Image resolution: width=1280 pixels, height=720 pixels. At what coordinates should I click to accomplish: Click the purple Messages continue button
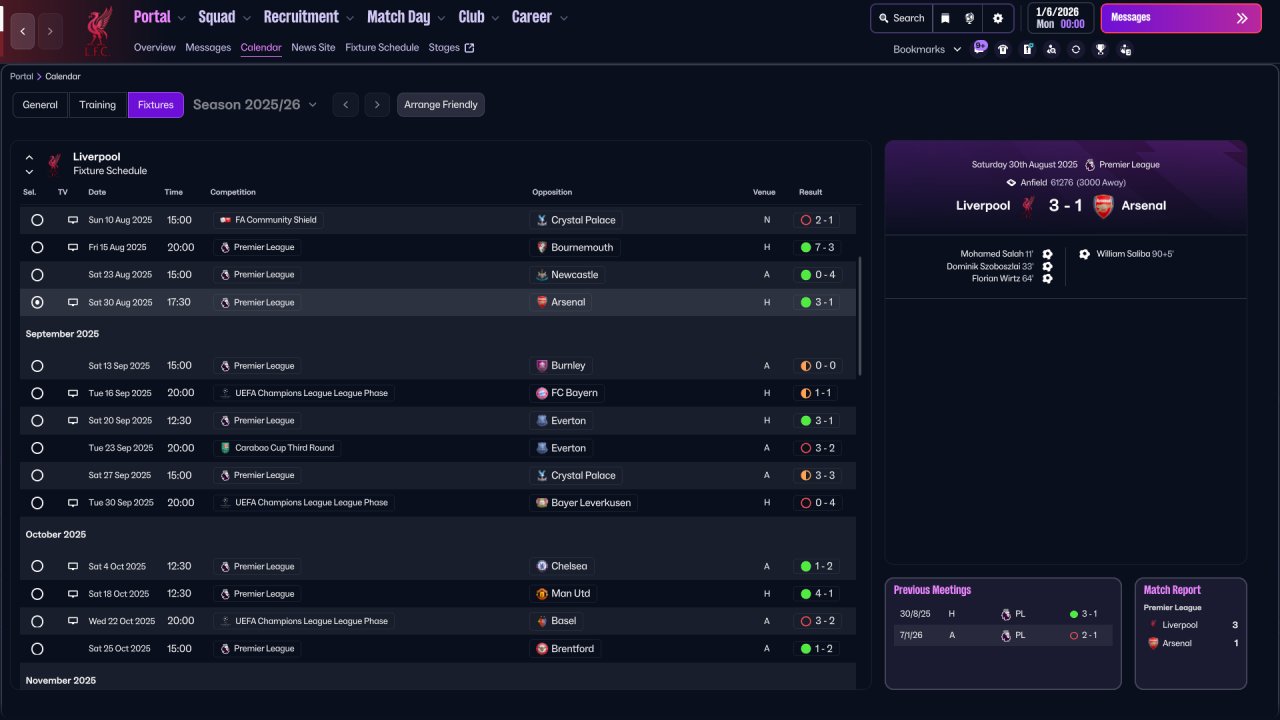1181,18
